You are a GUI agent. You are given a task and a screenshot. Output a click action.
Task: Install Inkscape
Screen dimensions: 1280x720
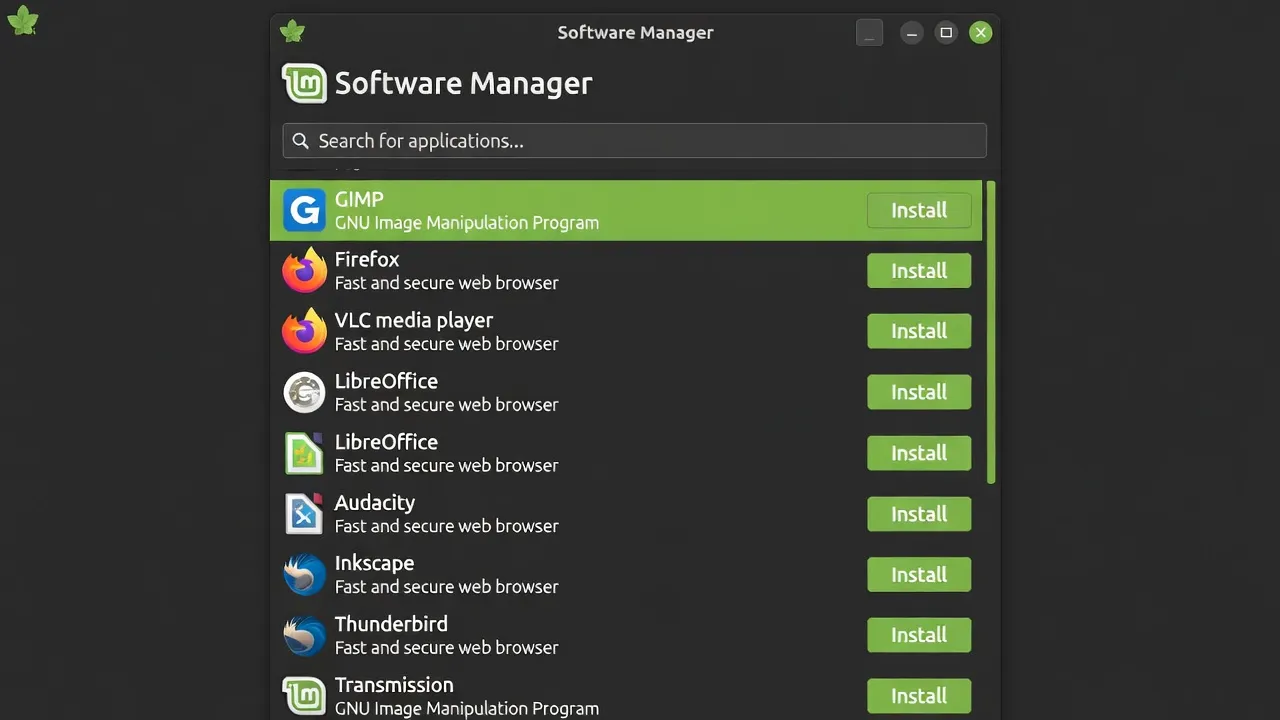(x=919, y=575)
